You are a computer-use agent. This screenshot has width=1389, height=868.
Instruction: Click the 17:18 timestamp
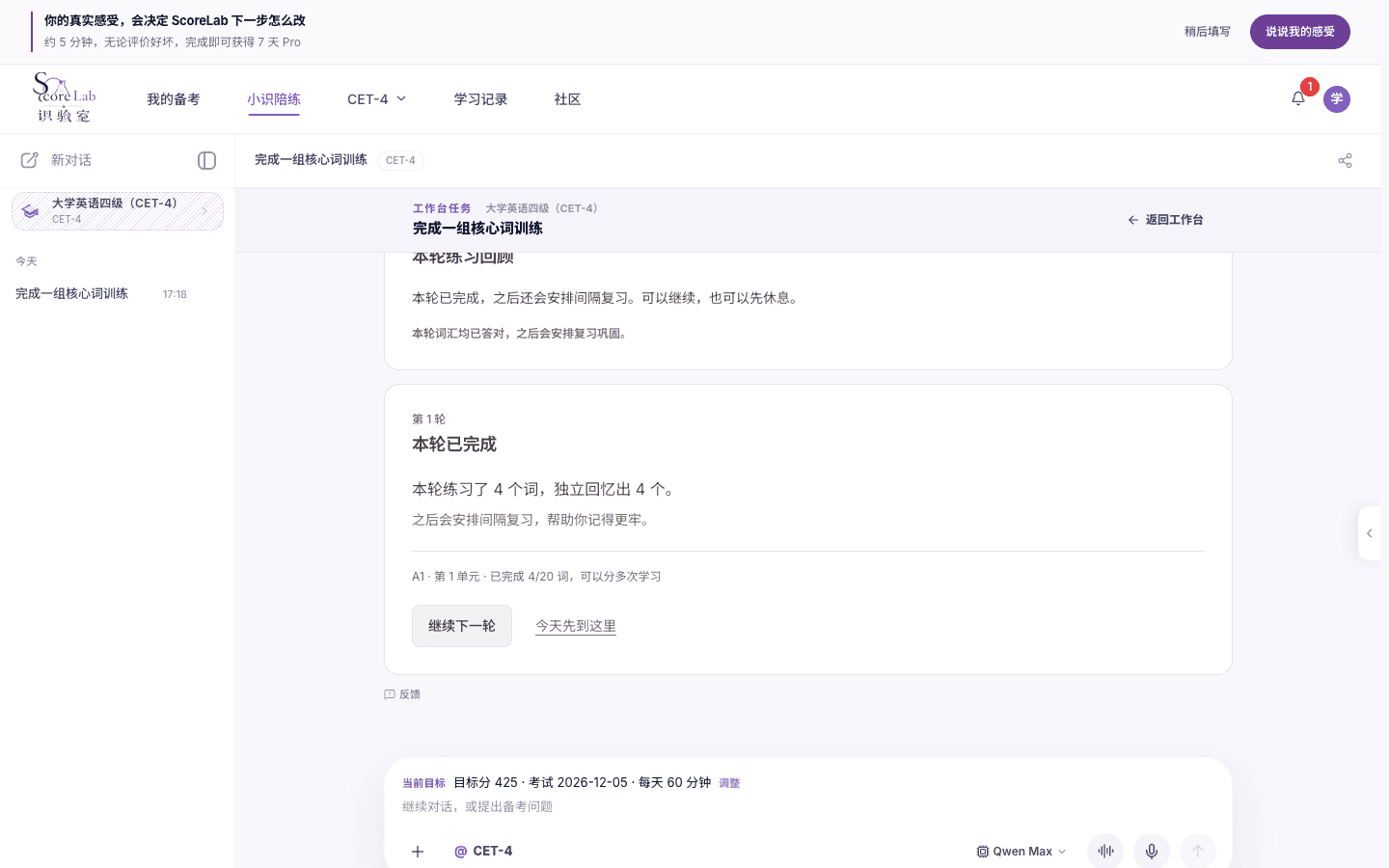[175, 294]
